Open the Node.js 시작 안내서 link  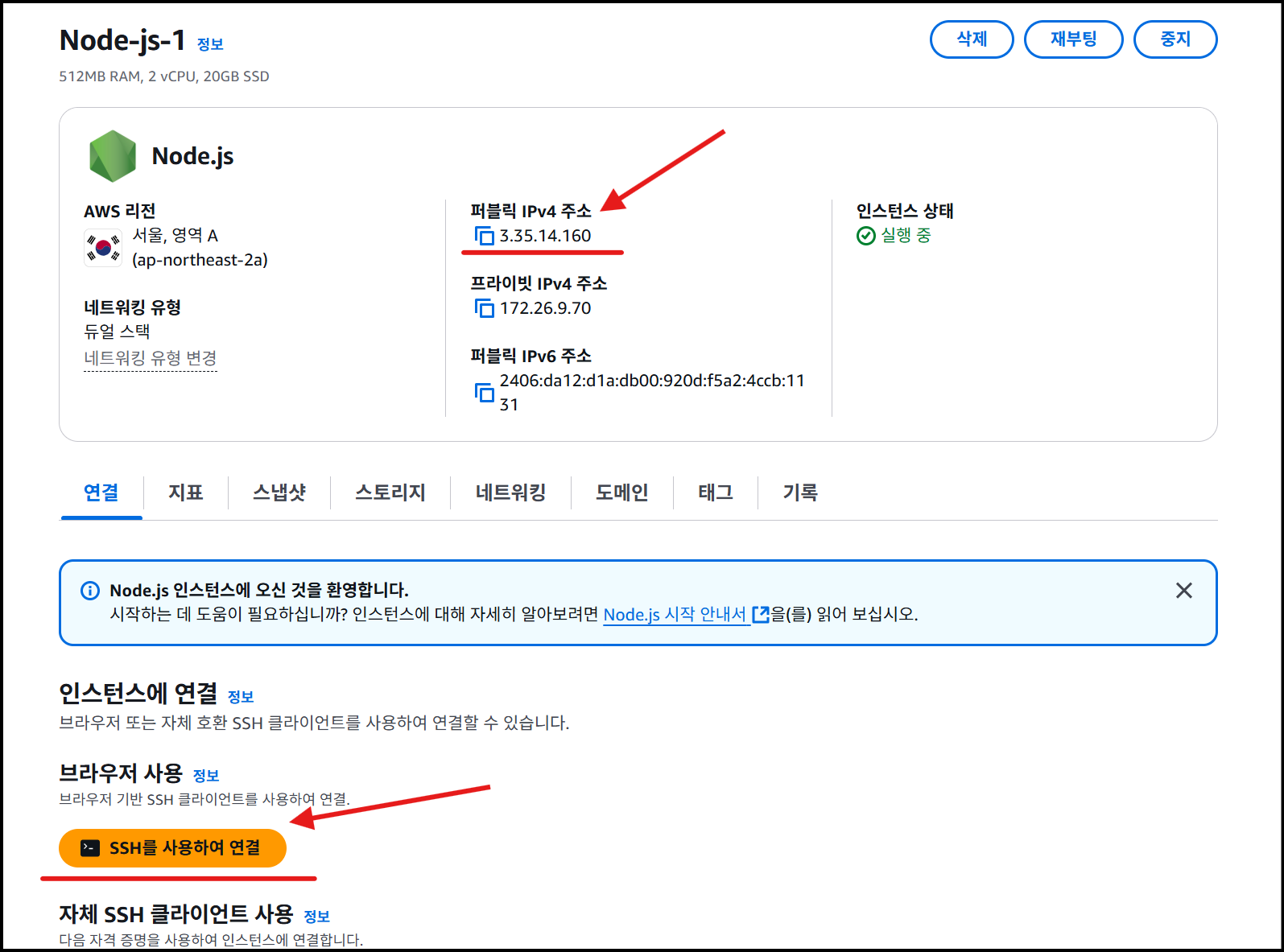pos(675,615)
